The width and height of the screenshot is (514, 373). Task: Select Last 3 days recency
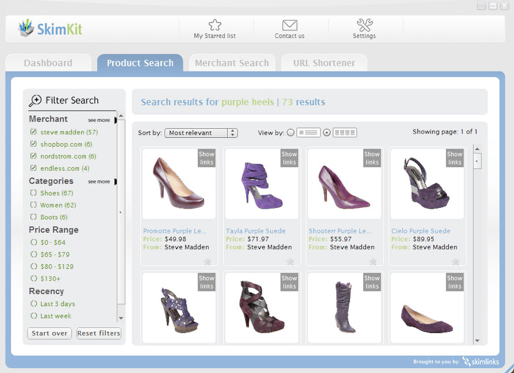(34, 304)
